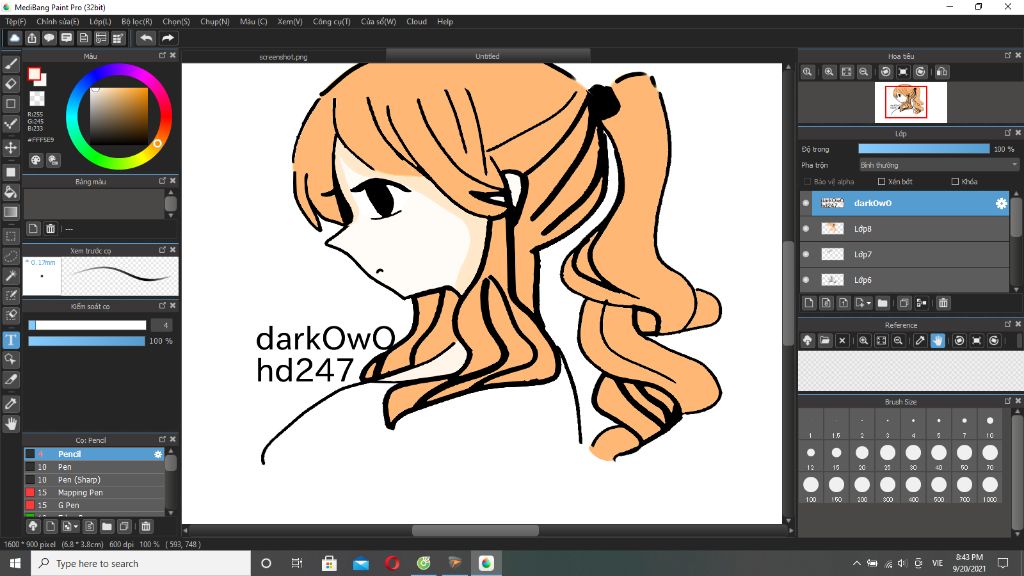The image size is (1024, 576).
Task: Open the Lớp(L) menu
Action: click(x=100, y=22)
